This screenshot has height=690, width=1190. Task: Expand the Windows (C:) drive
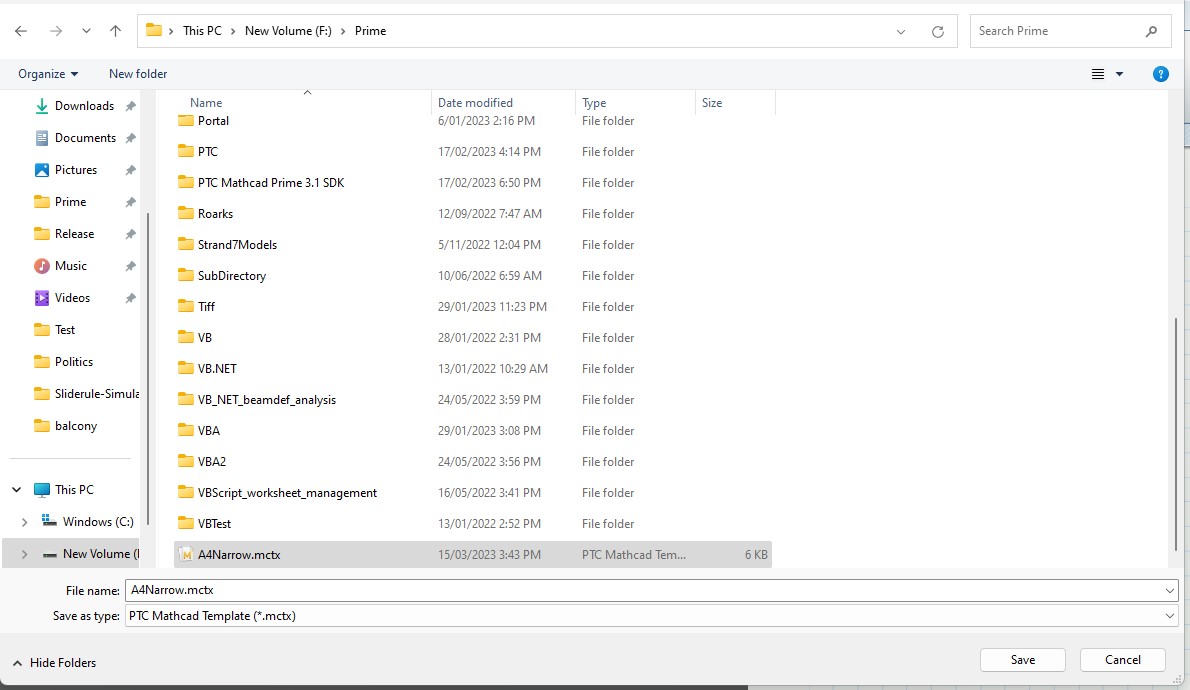point(25,521)
